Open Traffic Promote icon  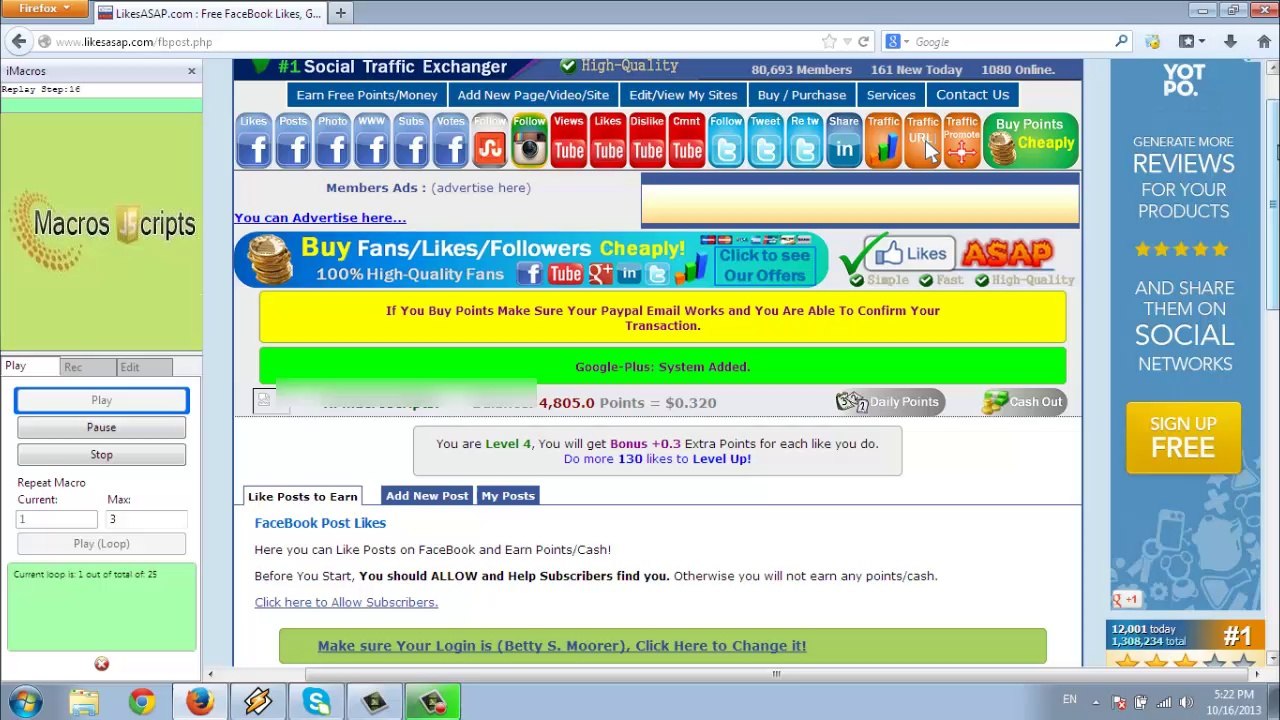[962, 140]
